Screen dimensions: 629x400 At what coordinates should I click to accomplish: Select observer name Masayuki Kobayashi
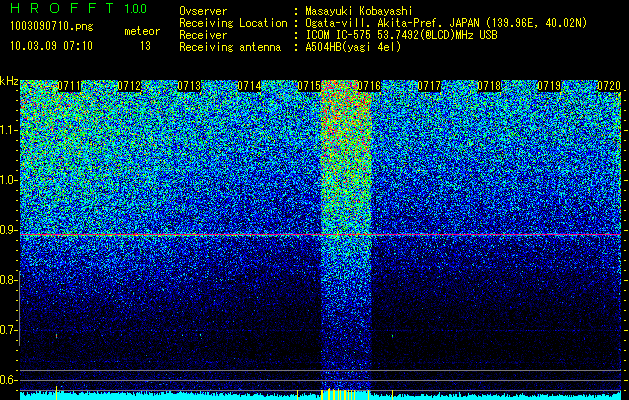click(x=359, y=11)
